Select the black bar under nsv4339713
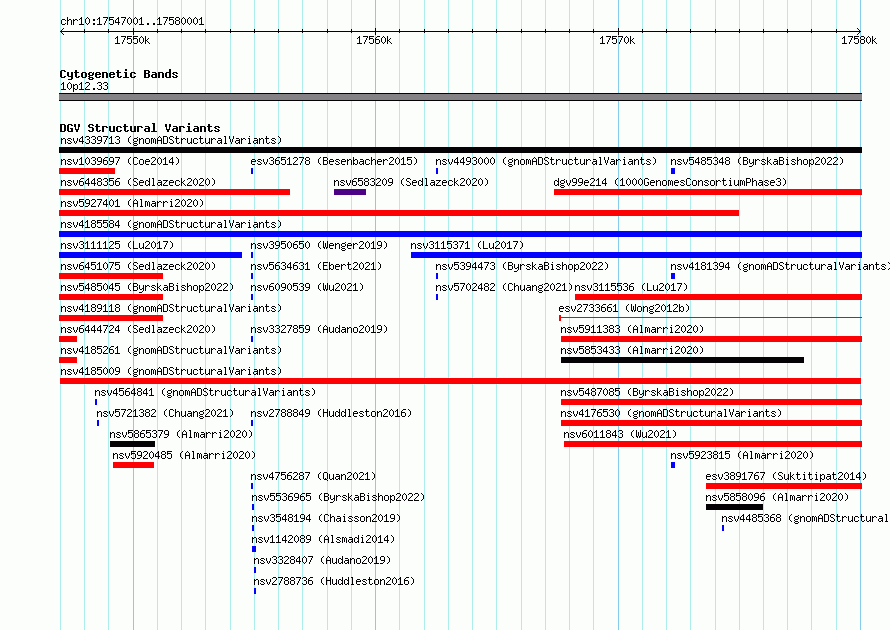 point(460,150)
